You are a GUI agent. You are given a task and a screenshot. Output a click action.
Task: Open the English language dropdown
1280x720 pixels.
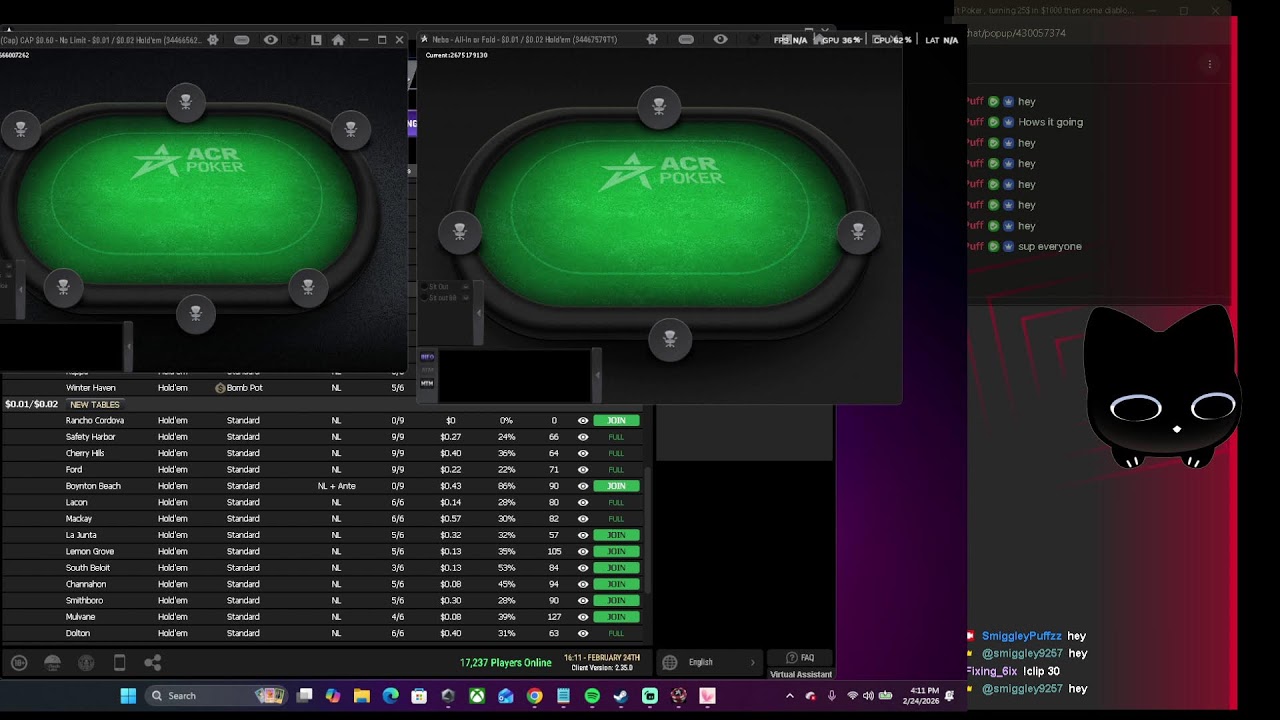pos(710,662)
